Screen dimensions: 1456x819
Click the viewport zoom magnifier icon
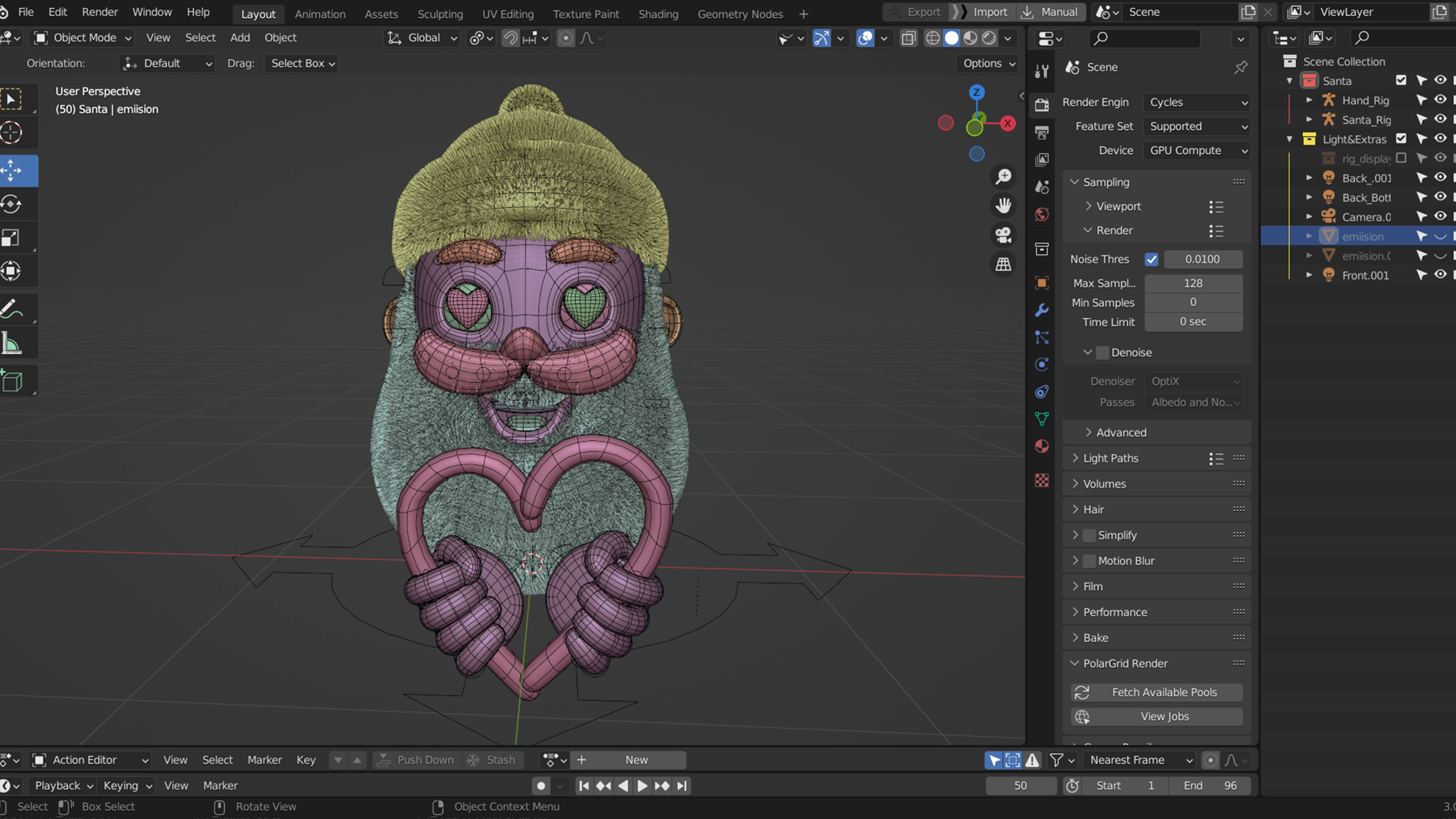pos(1003,177)
